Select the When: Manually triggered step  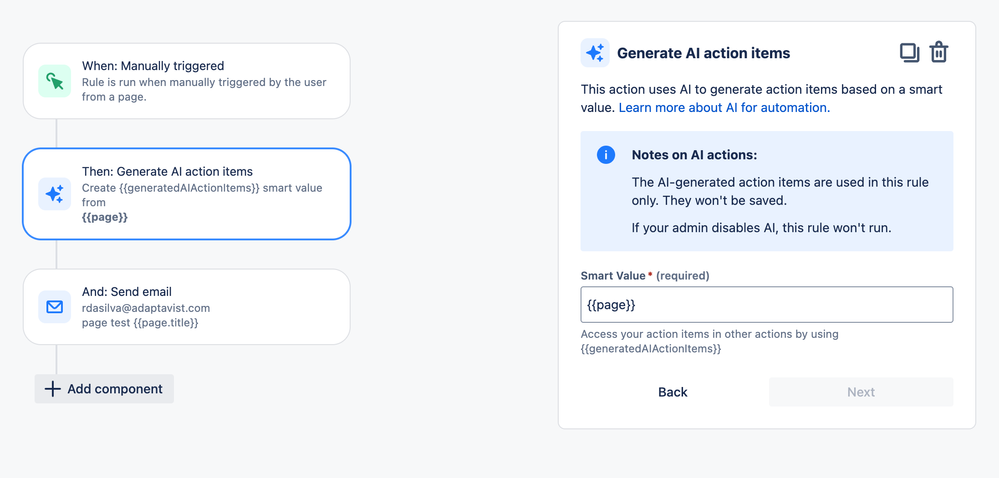click(186, 81)
